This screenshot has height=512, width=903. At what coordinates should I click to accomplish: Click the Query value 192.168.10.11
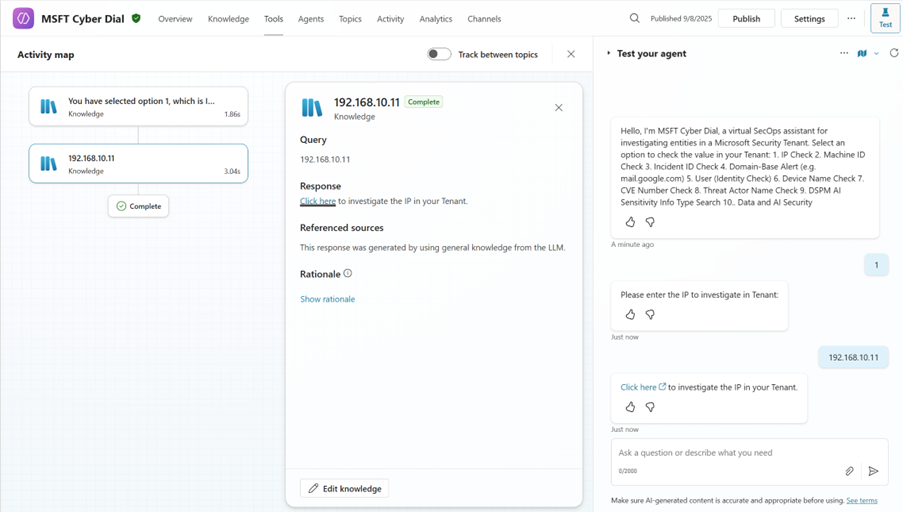point(325,160)
